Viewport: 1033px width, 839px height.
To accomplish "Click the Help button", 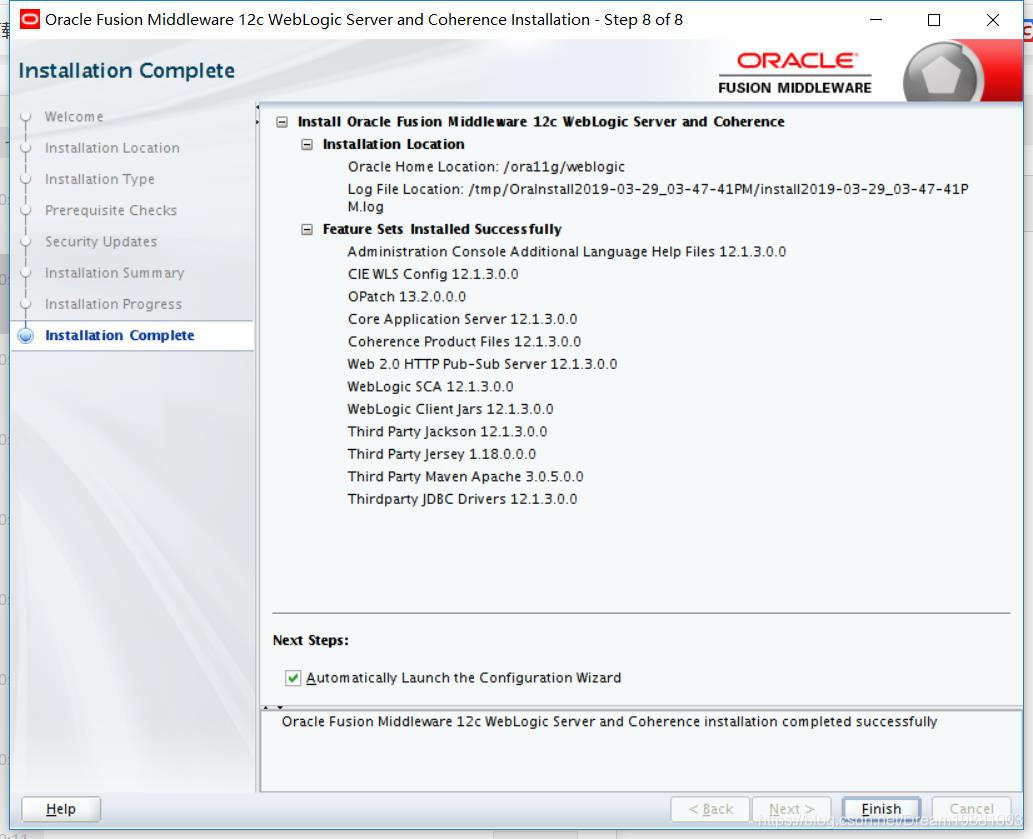I will [x=61, y=809].
